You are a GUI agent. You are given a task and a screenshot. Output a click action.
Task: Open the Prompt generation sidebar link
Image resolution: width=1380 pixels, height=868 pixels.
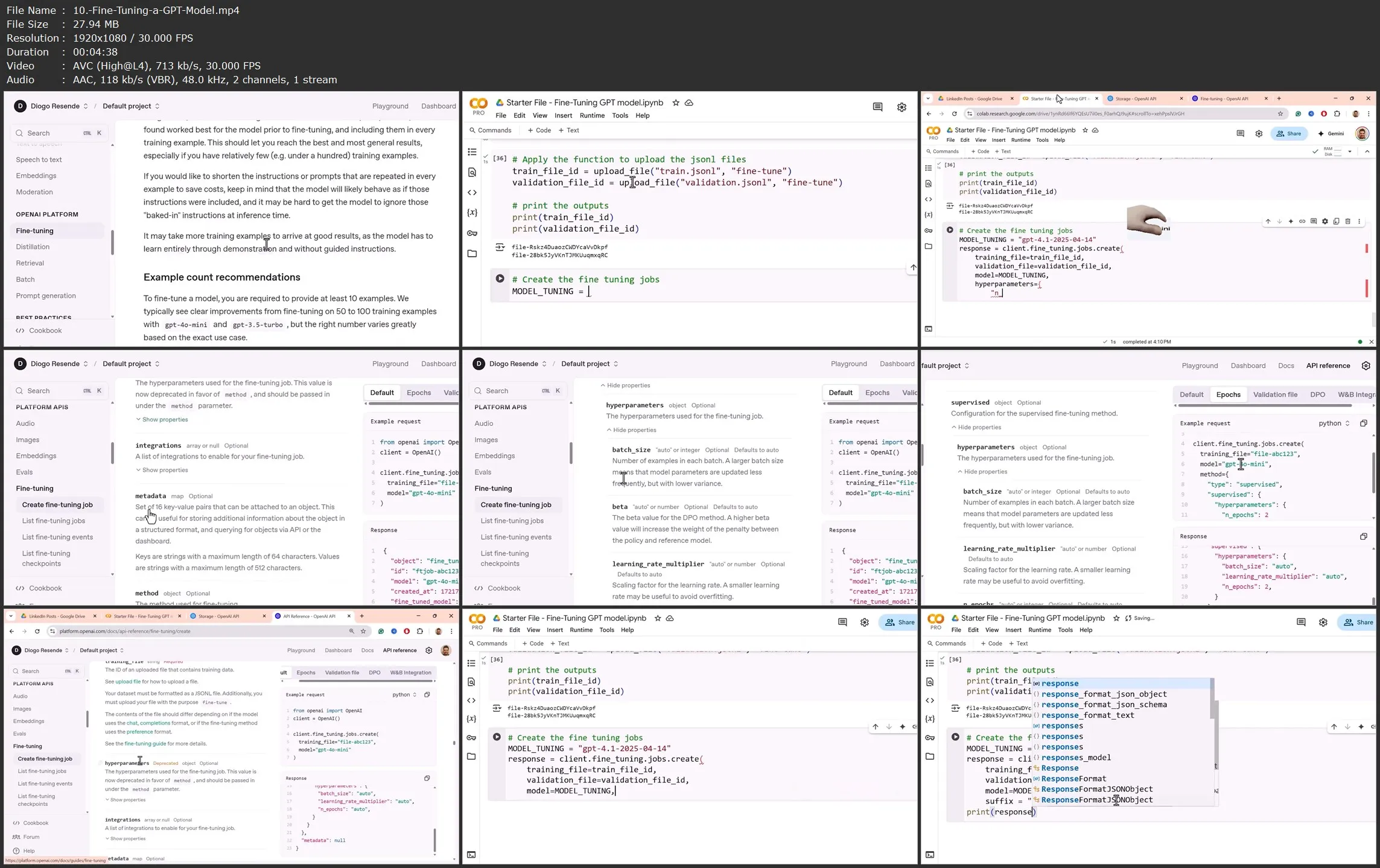click(x=46, y=296)
